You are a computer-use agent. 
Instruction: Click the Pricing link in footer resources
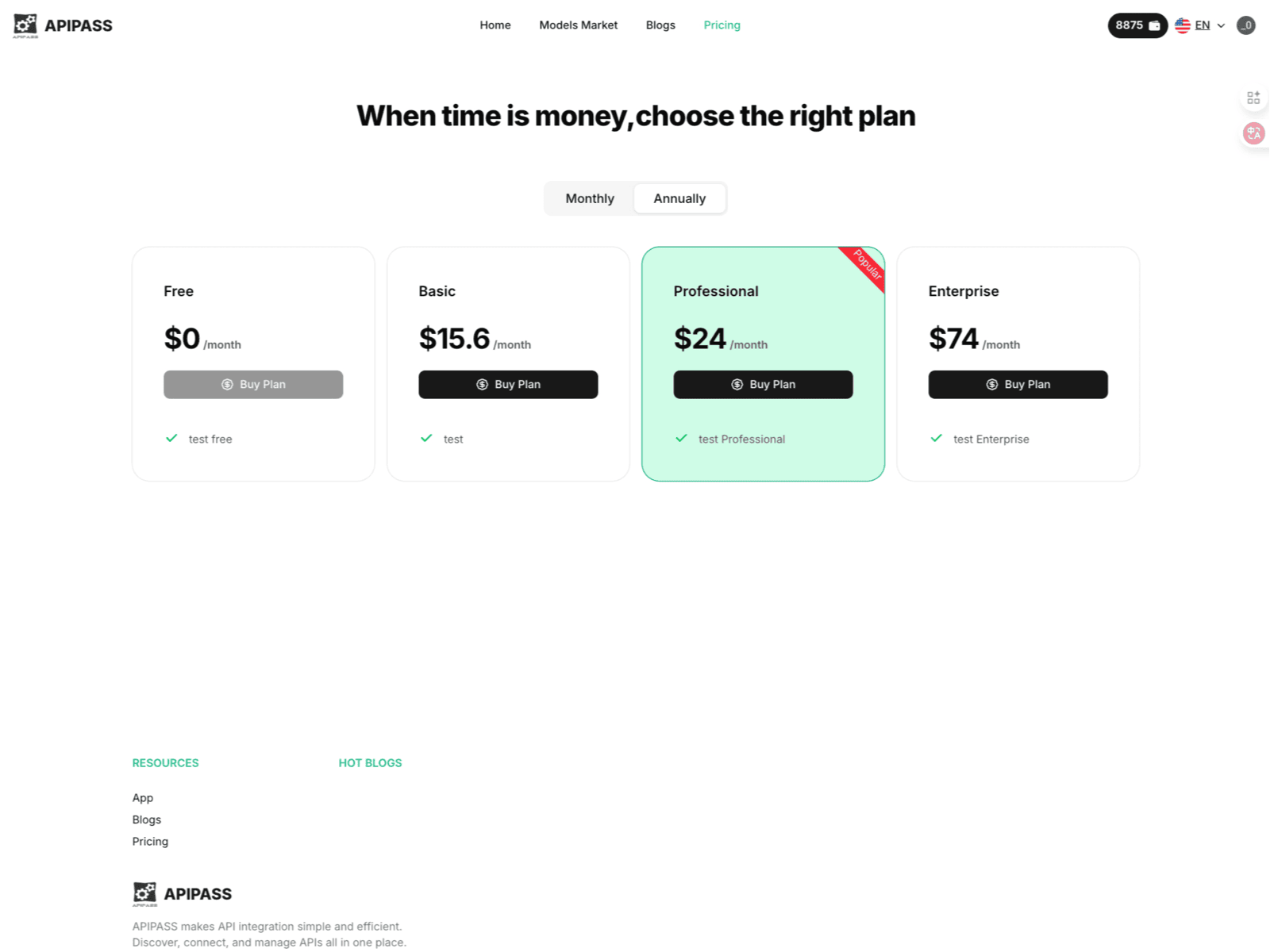(150, 841)
